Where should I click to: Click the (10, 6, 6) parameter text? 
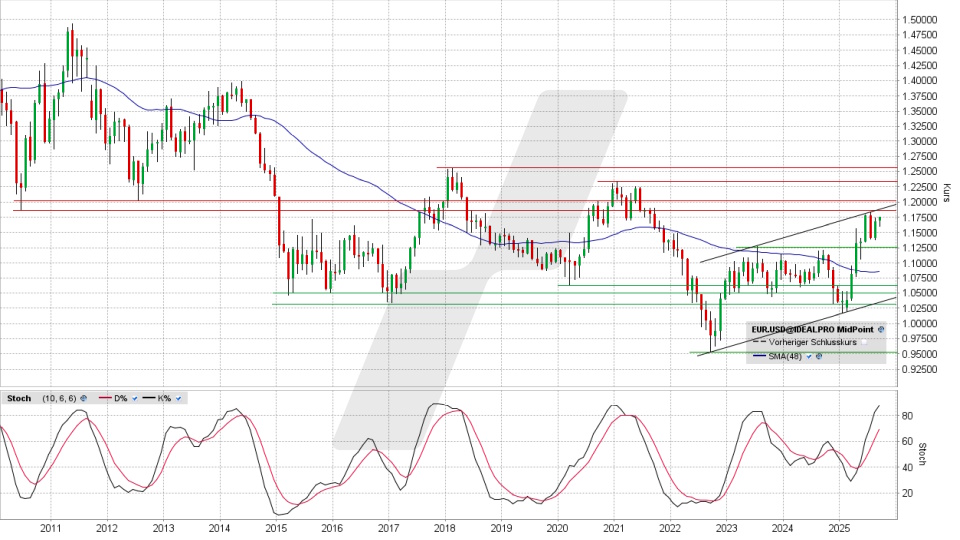pos(59,399)
